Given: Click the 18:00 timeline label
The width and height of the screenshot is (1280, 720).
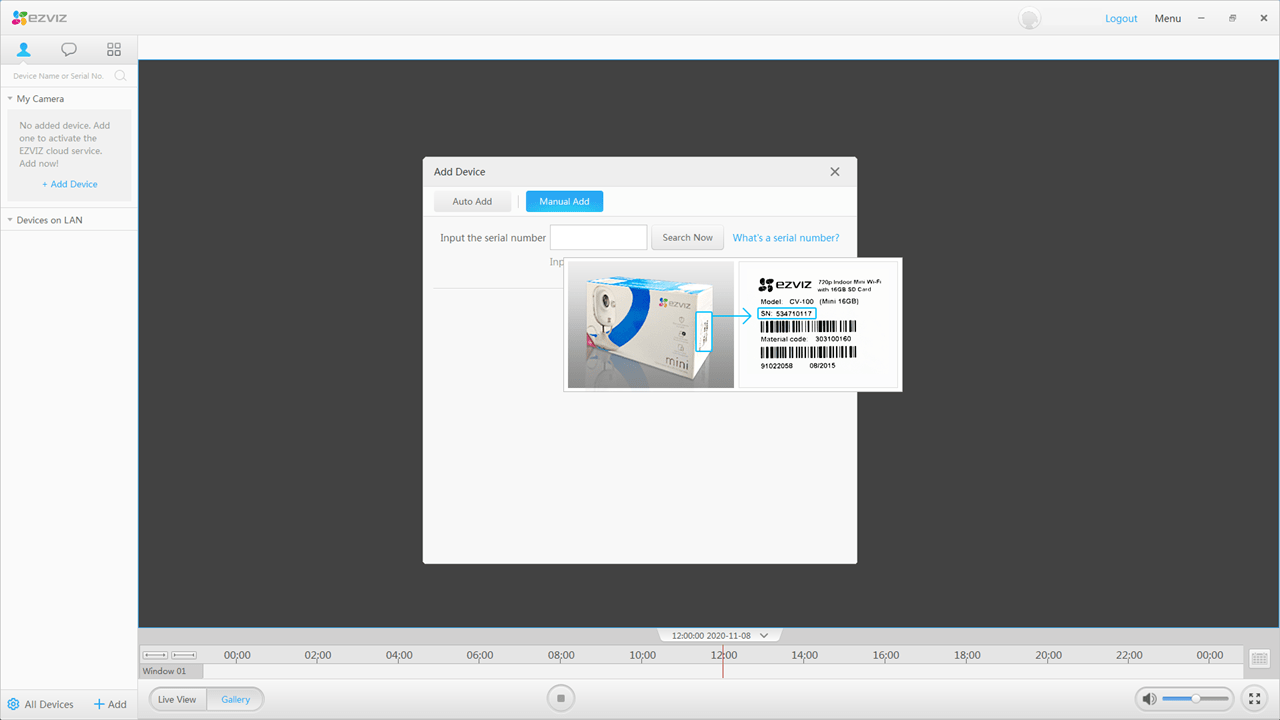Looking at the screenshot, I should coord(967,655).
